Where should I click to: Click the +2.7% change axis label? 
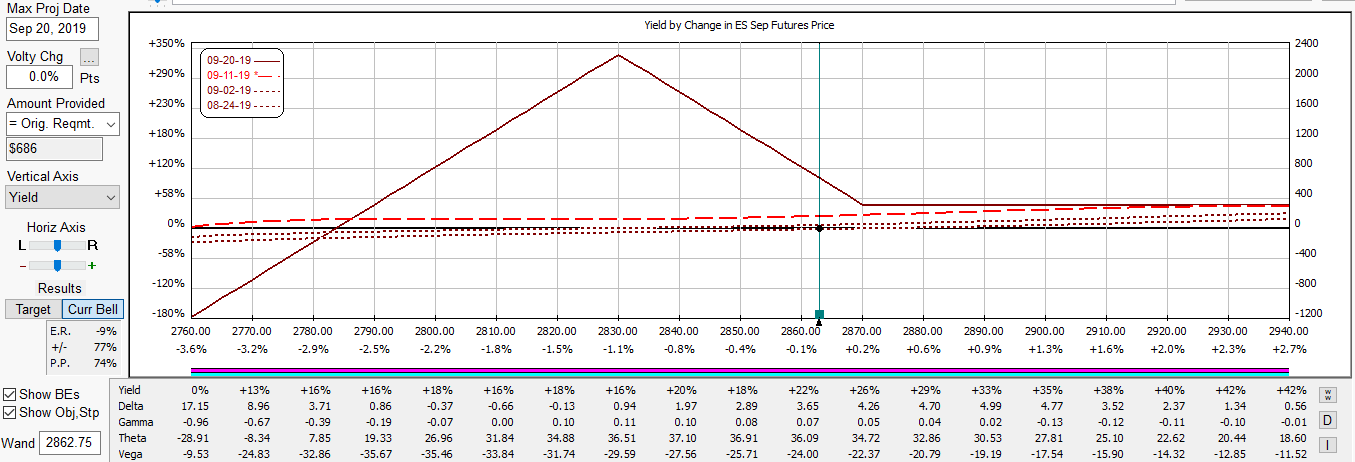click(x=1288, y=349)
